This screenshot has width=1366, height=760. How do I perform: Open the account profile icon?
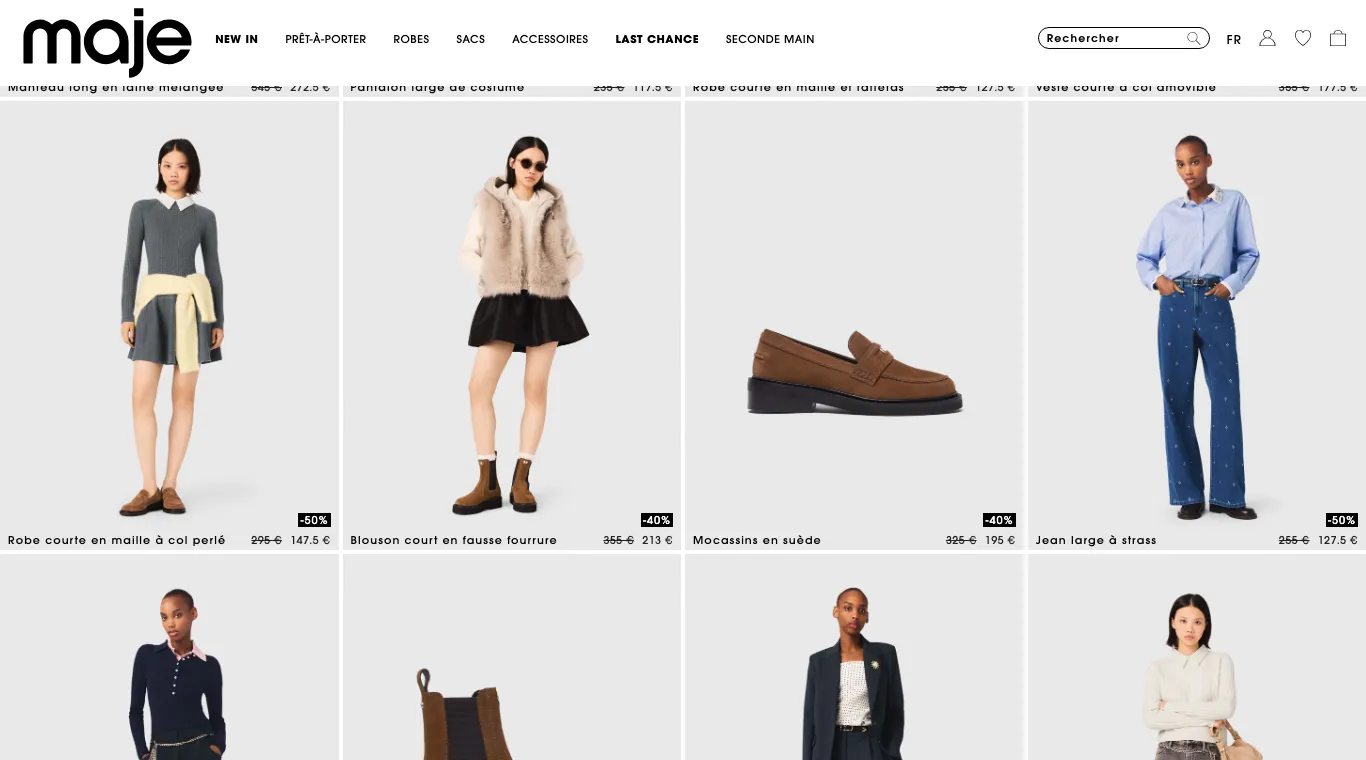point(1267,38)
